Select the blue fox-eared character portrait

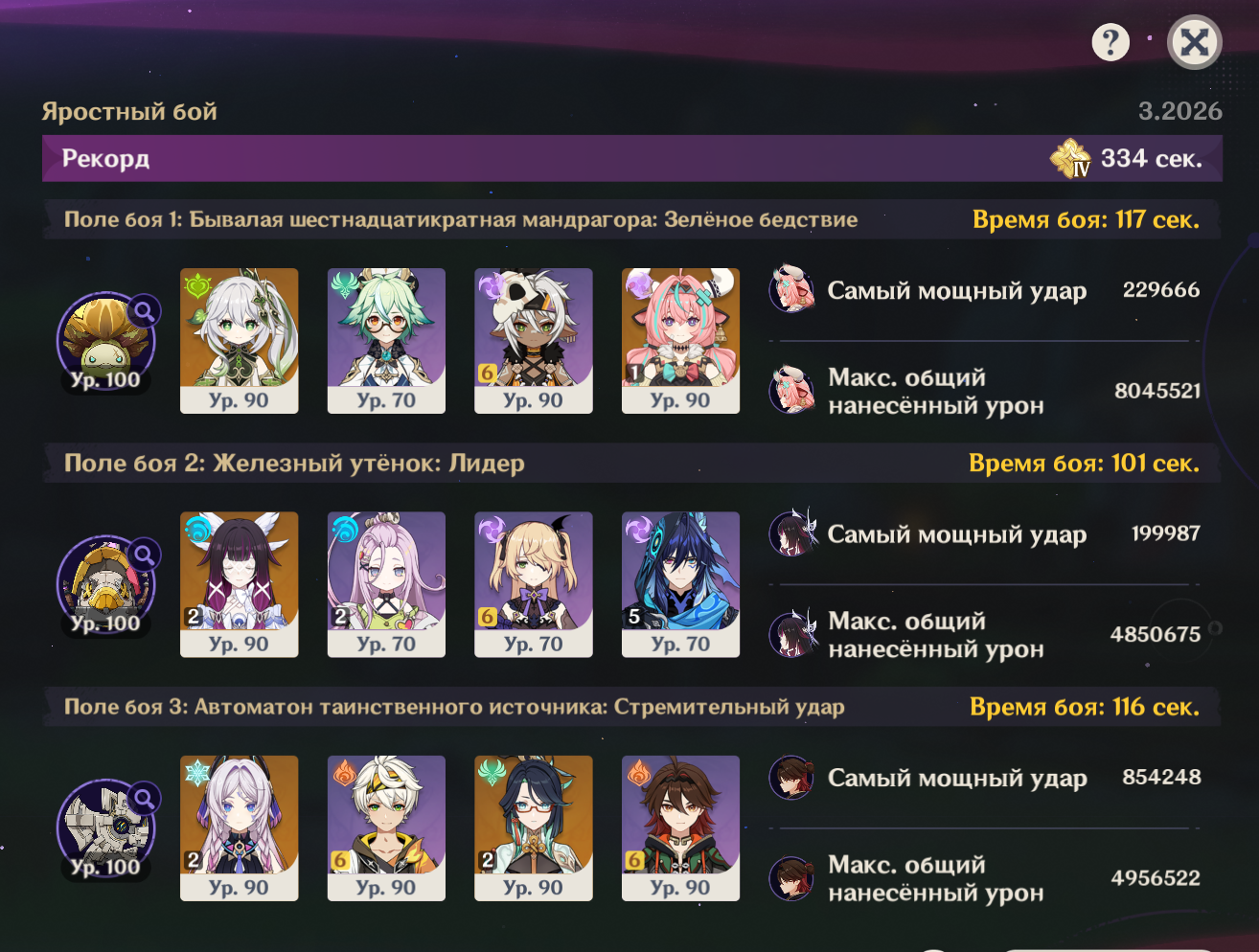point(680,584)
